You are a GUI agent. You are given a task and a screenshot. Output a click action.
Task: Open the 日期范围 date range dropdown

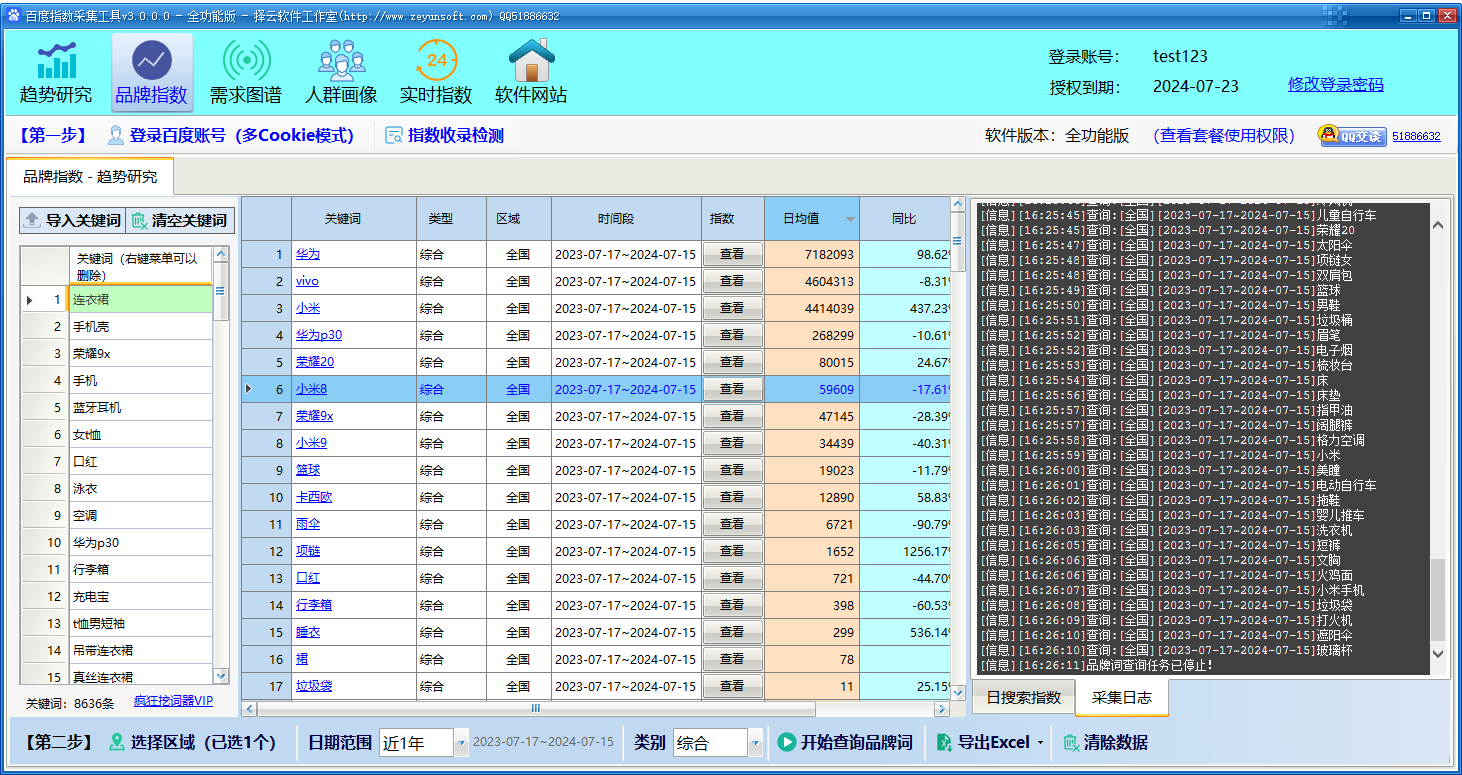coord(461,743)
